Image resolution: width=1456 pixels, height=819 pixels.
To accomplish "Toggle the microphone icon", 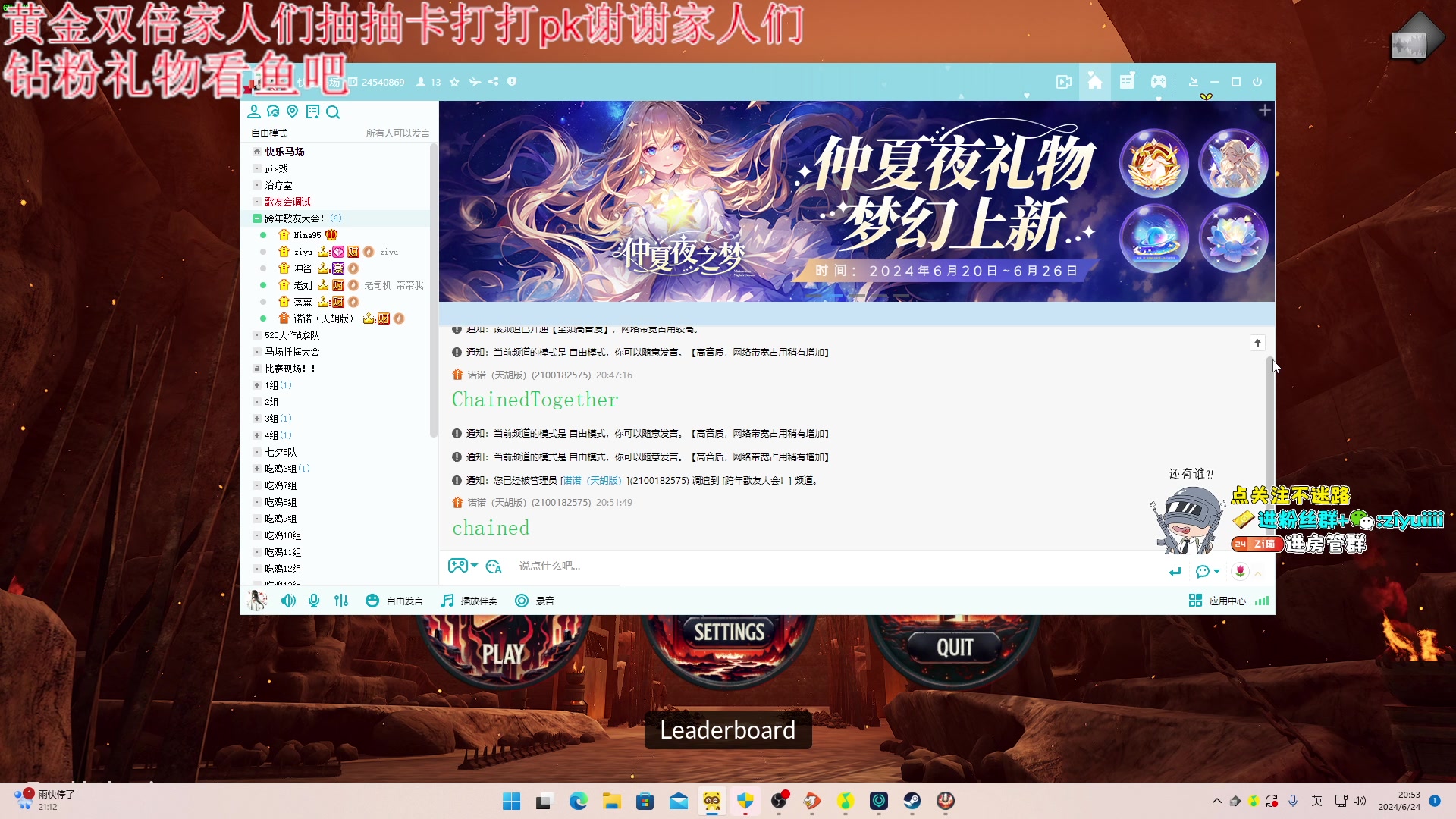I will tap(314, 601).
